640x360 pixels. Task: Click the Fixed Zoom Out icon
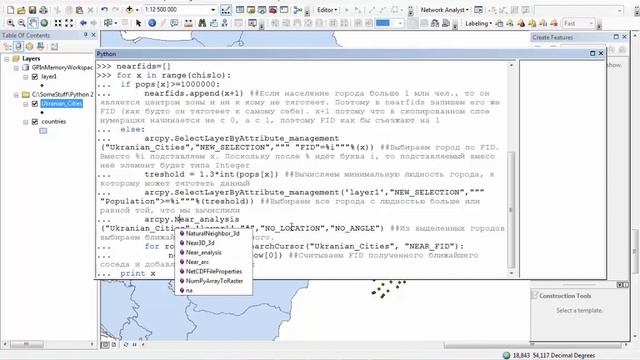pos(69,23)
